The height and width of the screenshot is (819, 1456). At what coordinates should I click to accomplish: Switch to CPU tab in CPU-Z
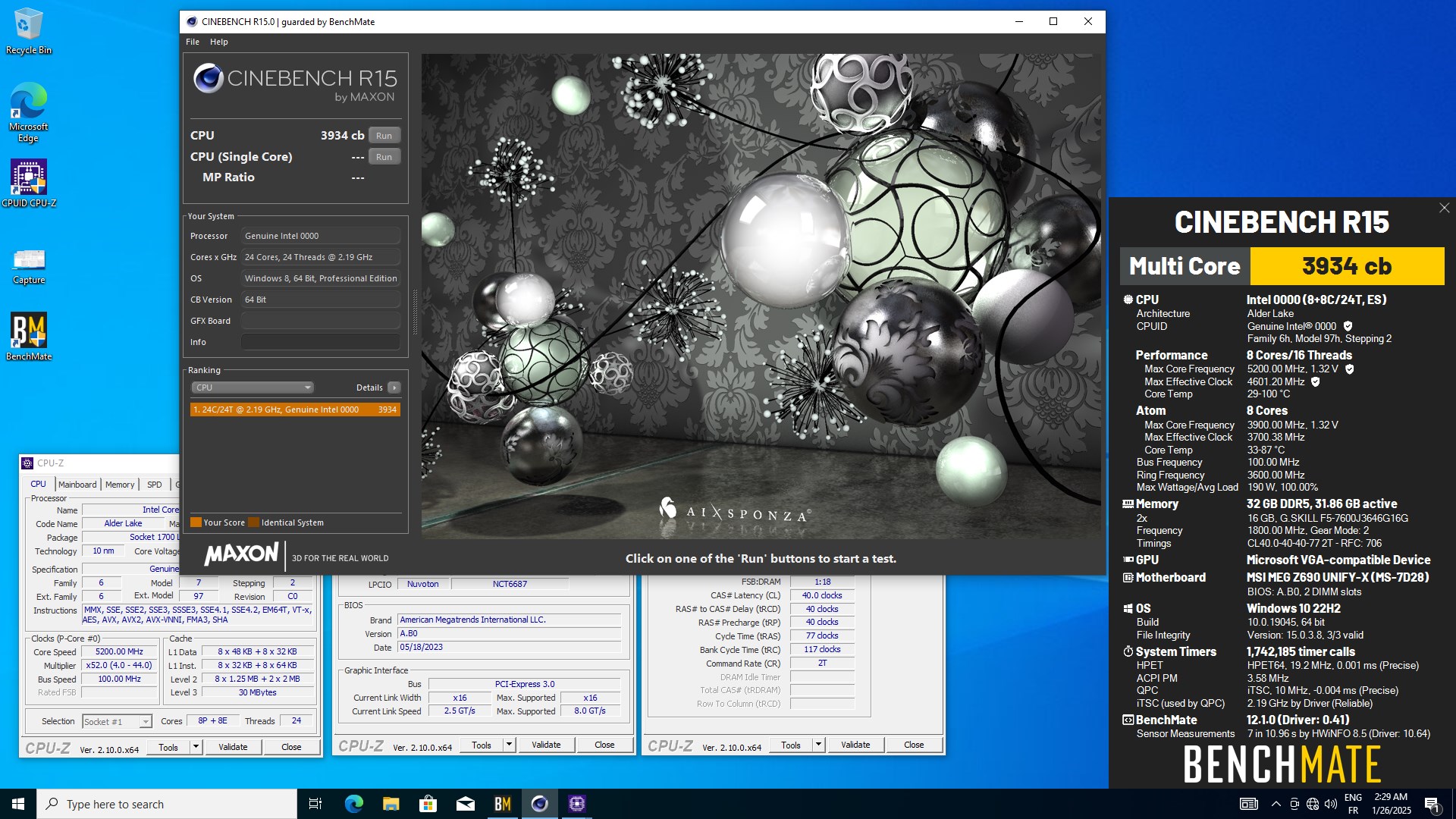(38, 484)
